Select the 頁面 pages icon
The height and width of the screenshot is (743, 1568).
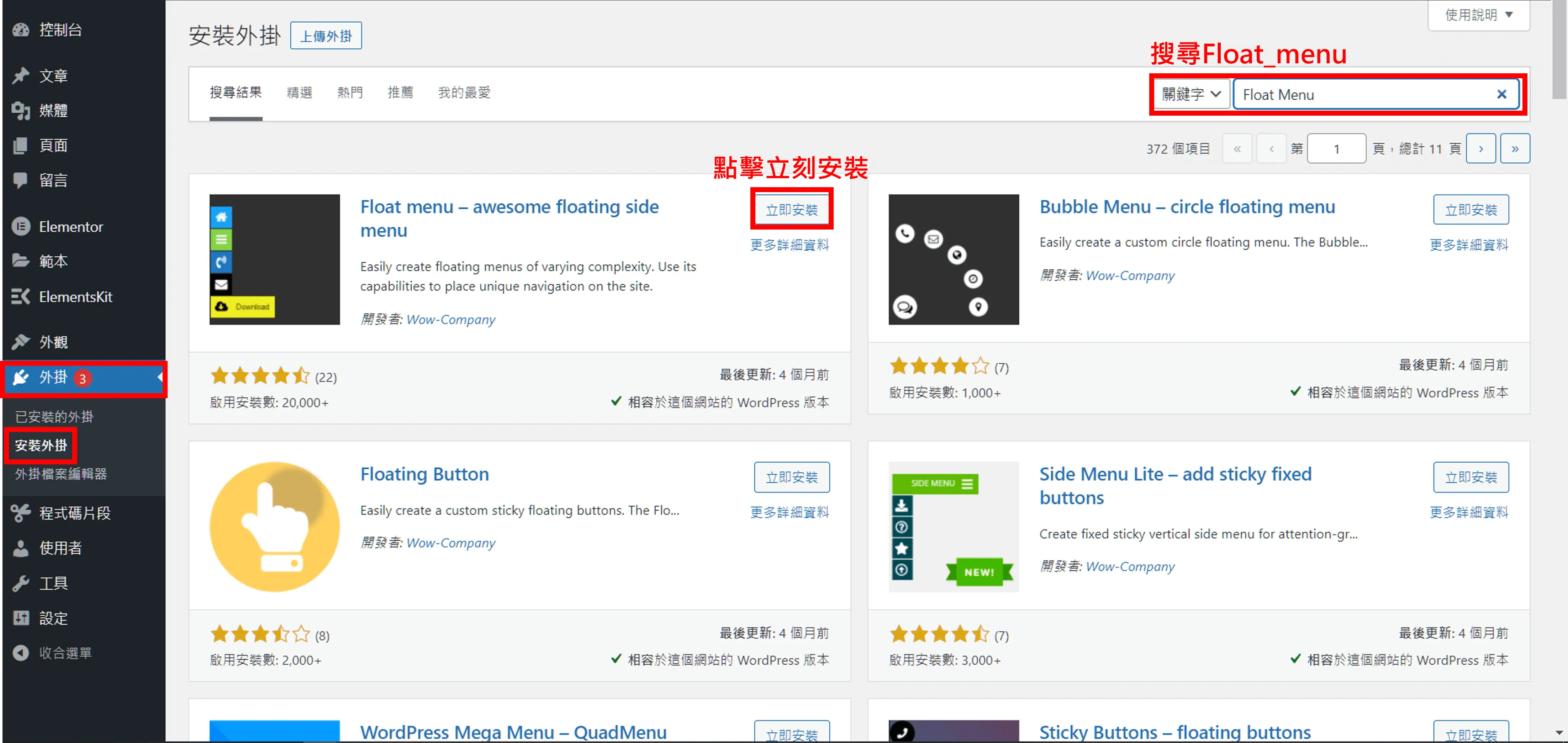[21, 145]
